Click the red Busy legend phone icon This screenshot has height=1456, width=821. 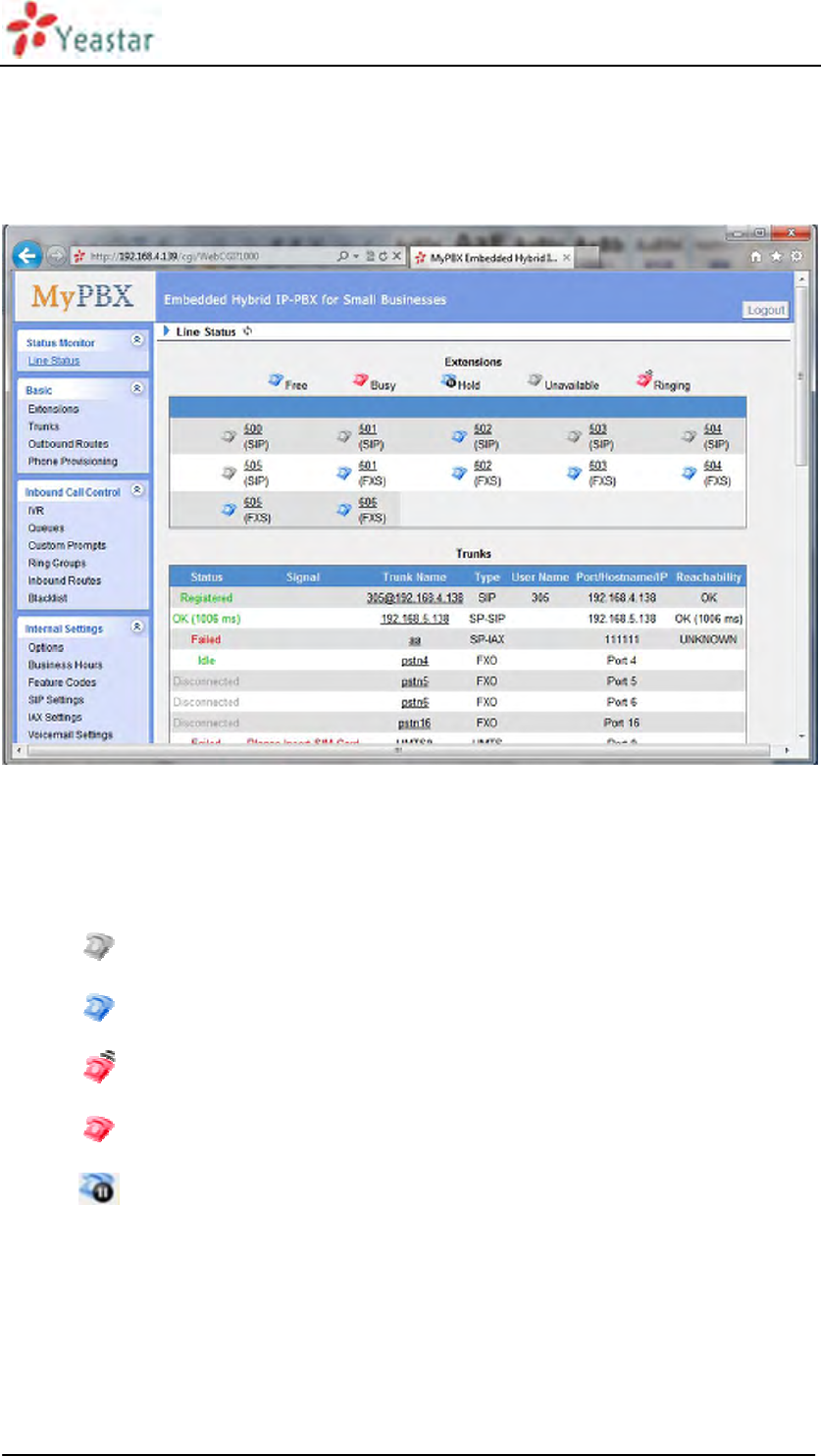tap(360, 380)
